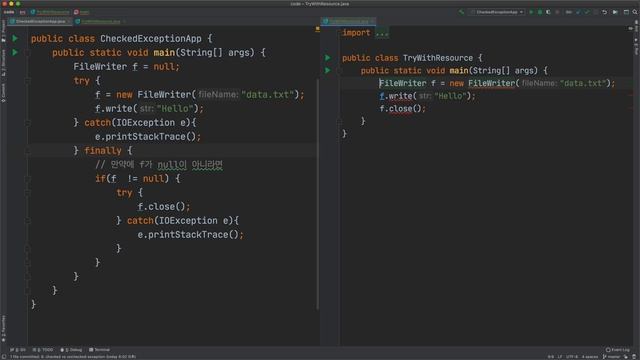Click the FileWriter f = null line
The width and height of the screenshot is (640, 360).
(126, 67)
